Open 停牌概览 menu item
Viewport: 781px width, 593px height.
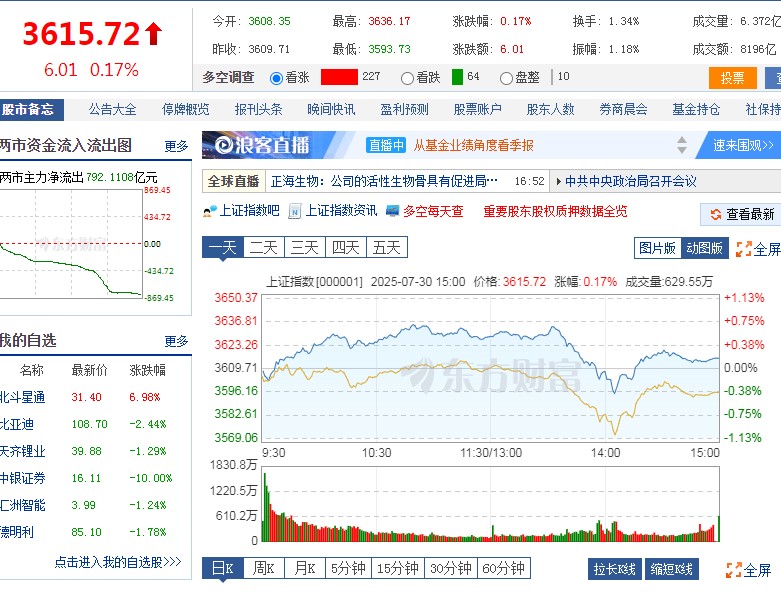(x=185, y=110)
